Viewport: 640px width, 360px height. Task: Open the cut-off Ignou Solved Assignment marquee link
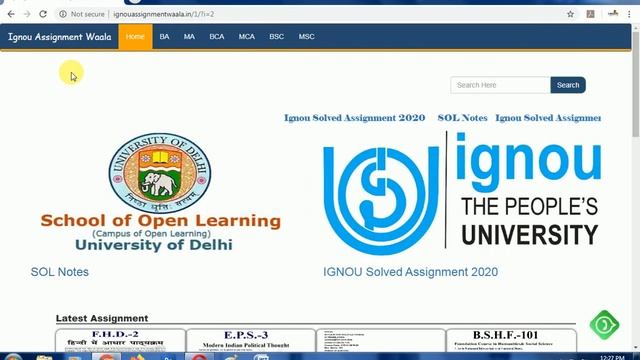(x=548, y=118)
